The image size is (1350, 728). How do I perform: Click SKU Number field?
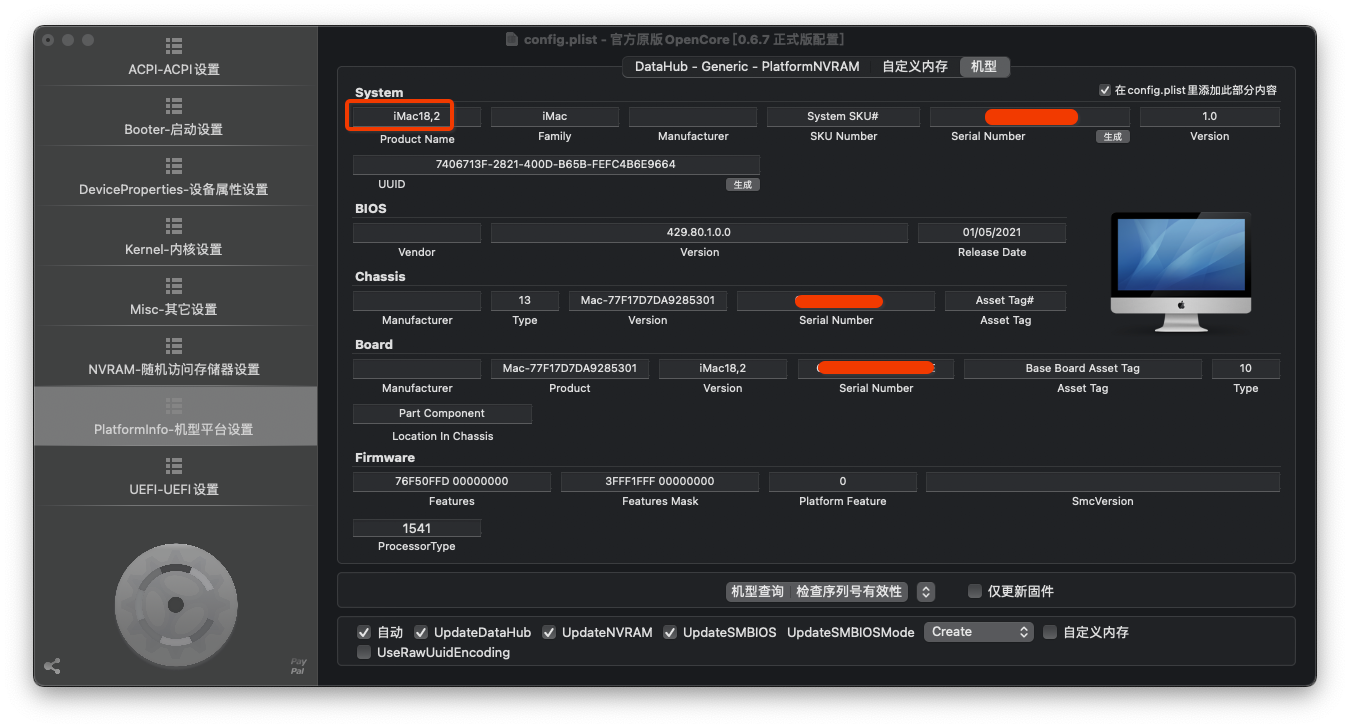[x=843, y=116]
